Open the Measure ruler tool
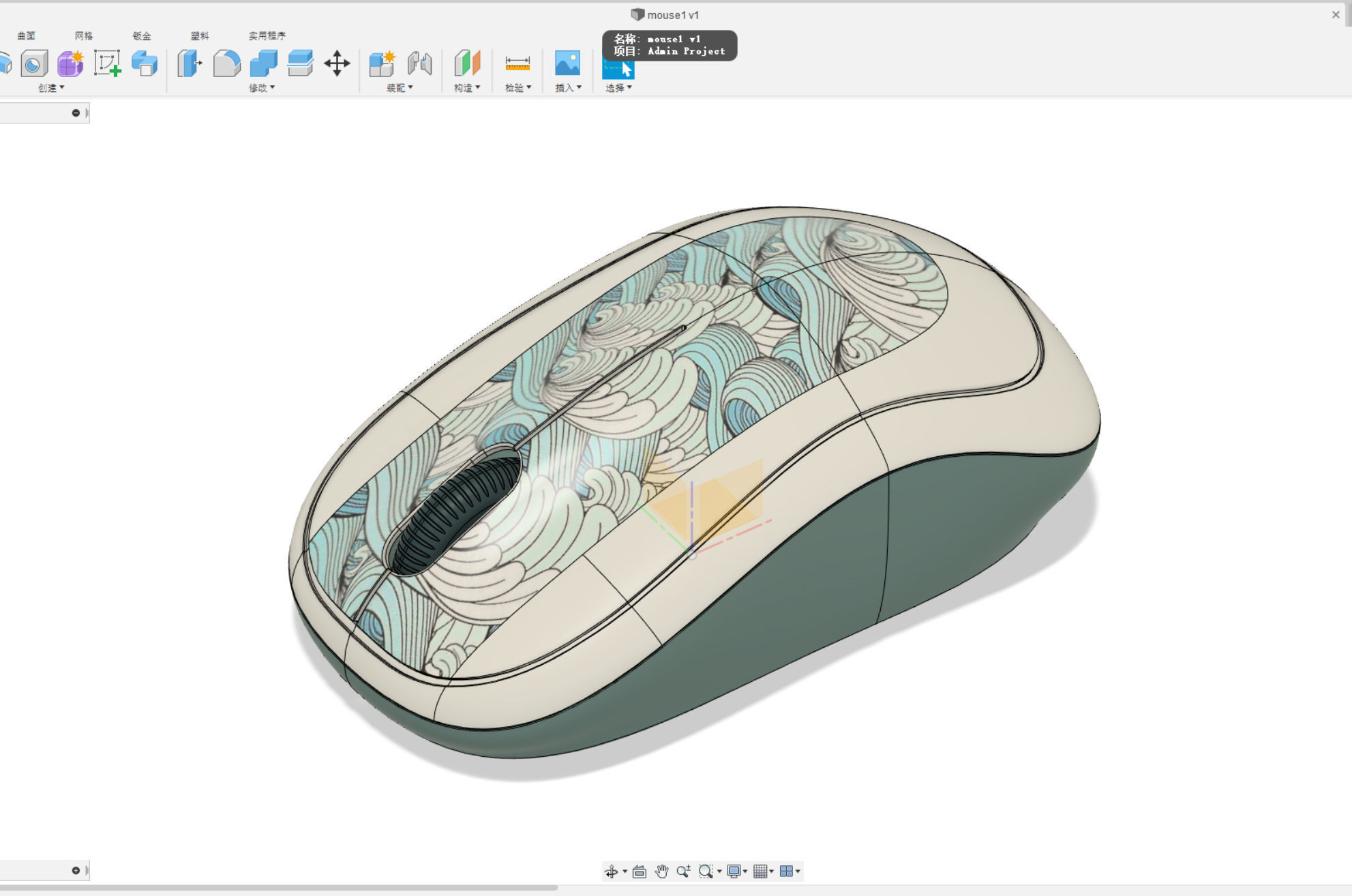 click(517, 63)
